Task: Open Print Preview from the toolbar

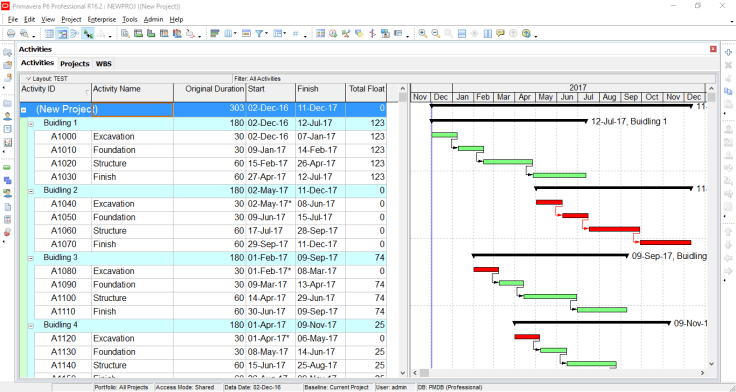Action: click(24, 33)
